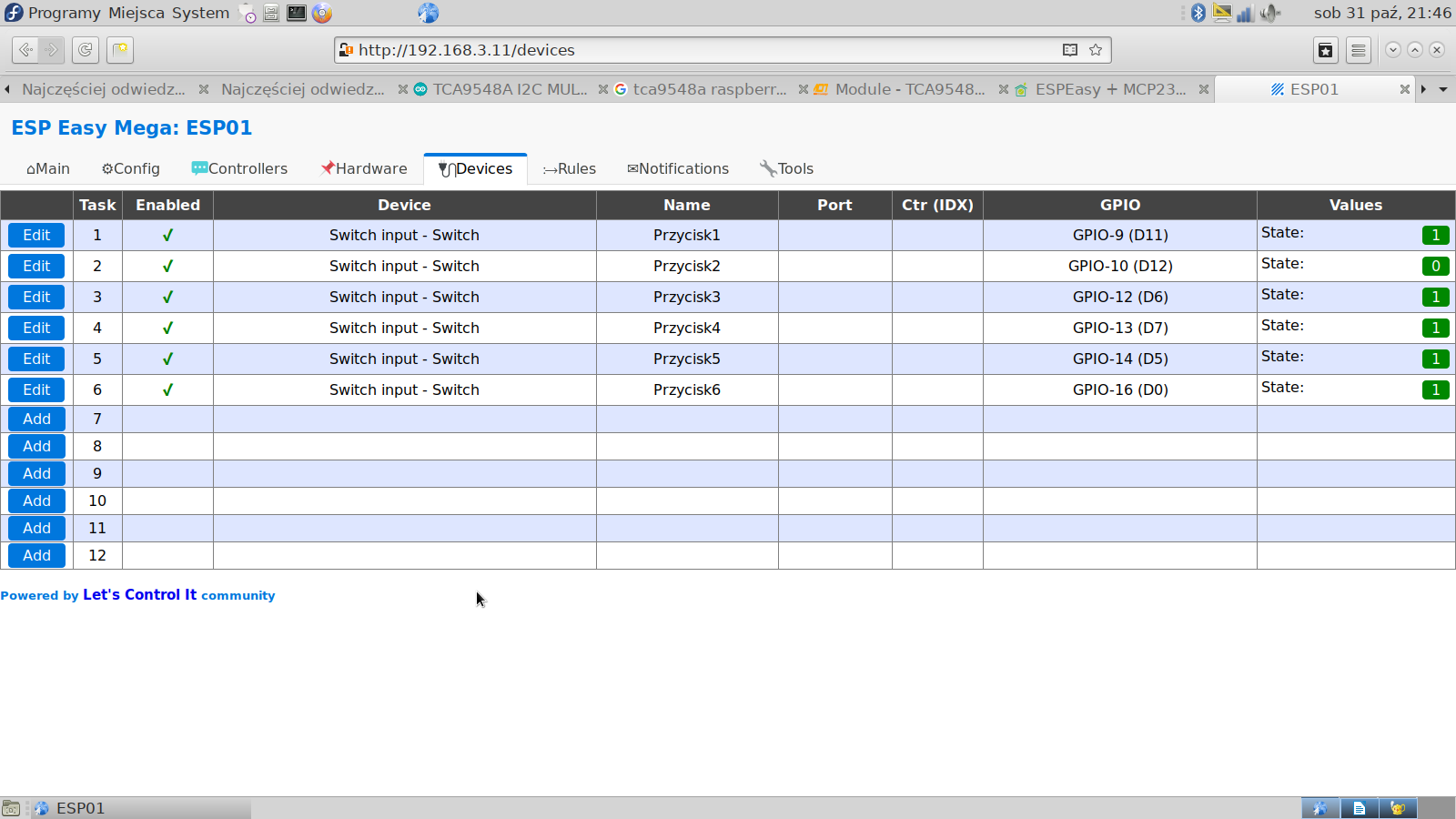Viewport: 1456px width, 819px height.
Task: Show the desktop via bottom-left panel icon
Action: [11, 808]
